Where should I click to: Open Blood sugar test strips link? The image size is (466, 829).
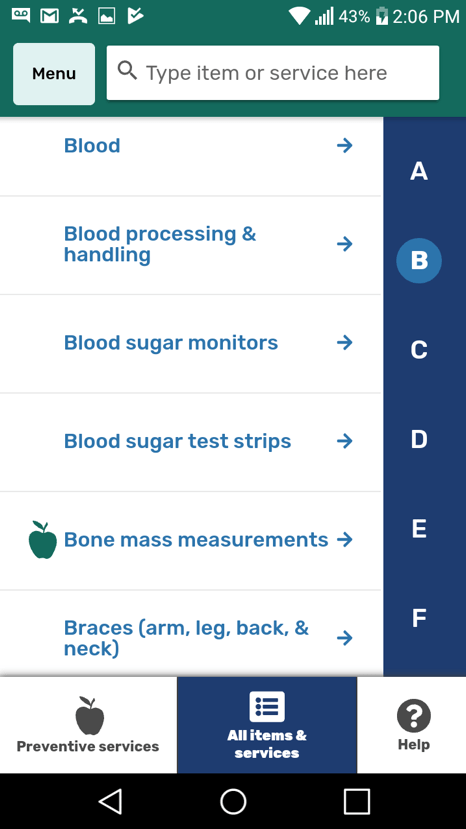177,441
